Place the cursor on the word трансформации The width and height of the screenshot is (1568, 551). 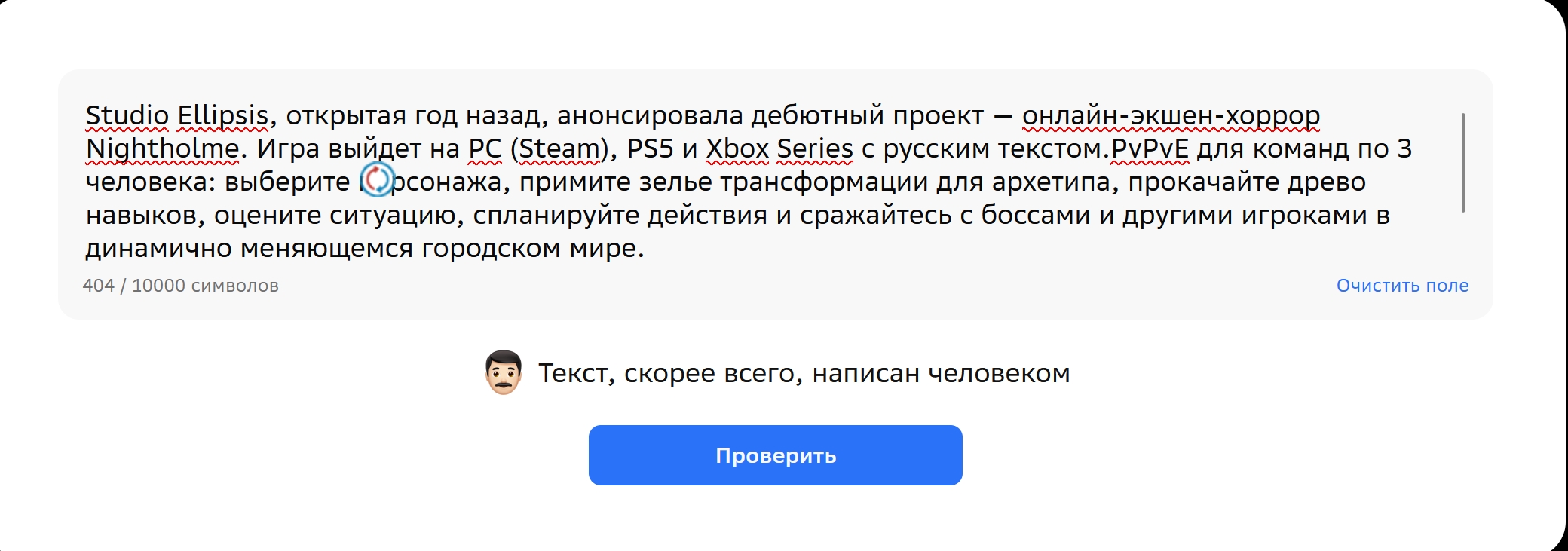(x=823, y=182)
